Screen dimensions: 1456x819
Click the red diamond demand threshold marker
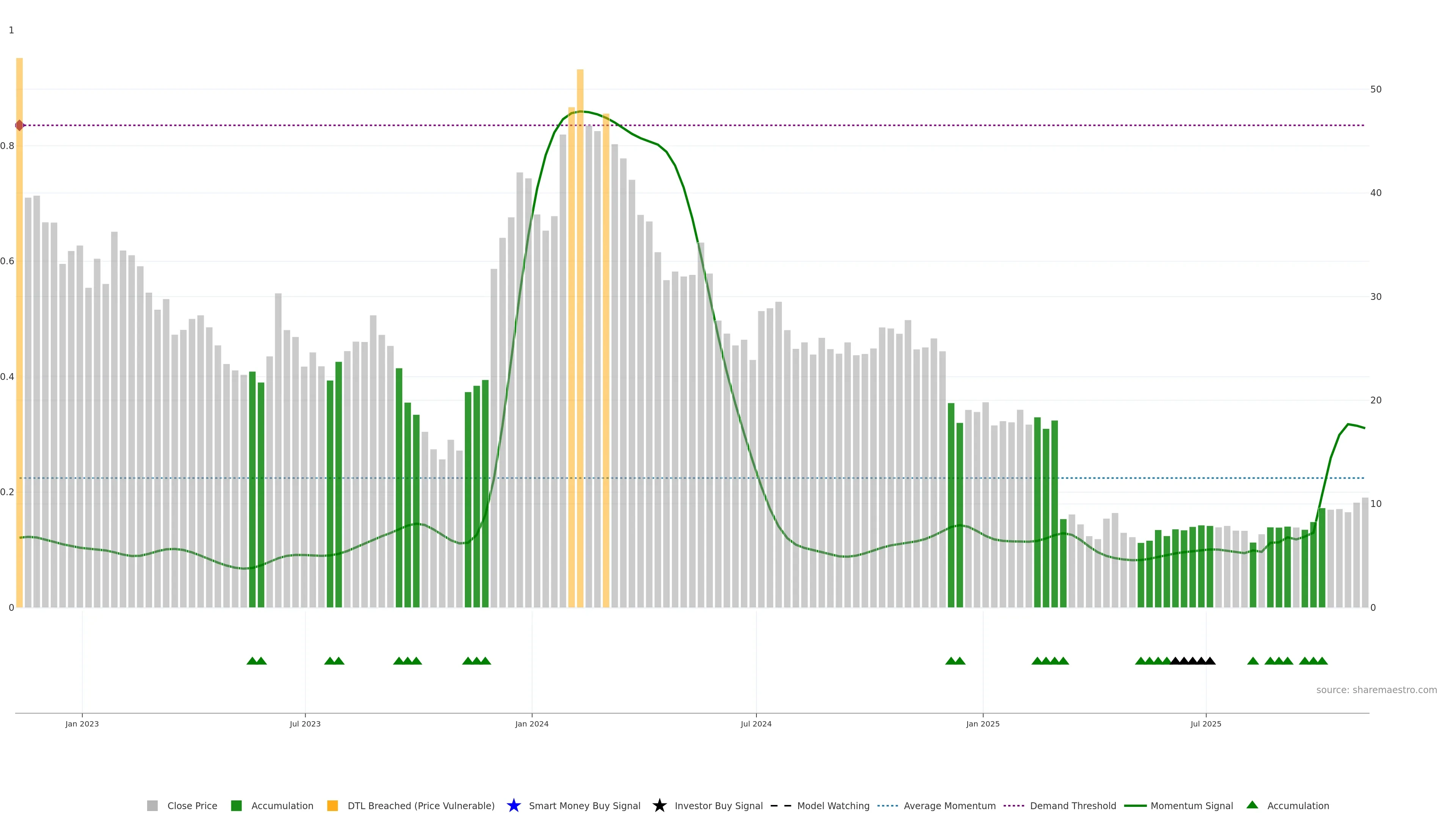pos(20,126)
